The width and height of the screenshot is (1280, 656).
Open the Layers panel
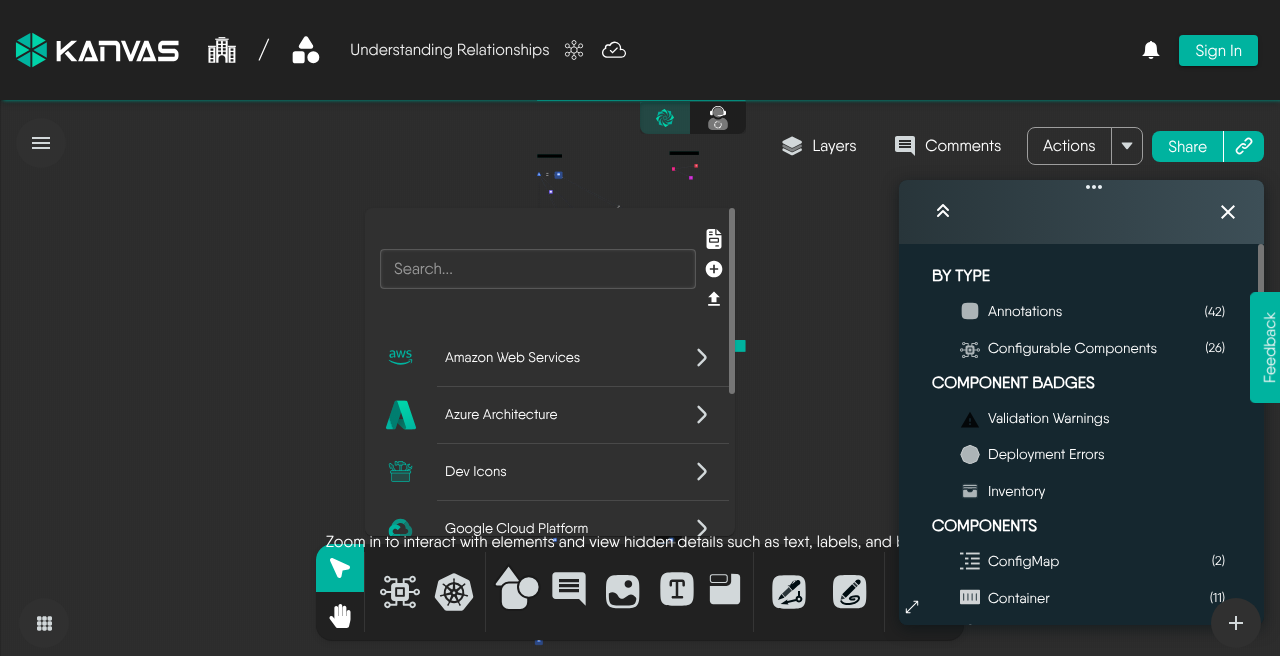pyautogui.click(x=819, y=146)
